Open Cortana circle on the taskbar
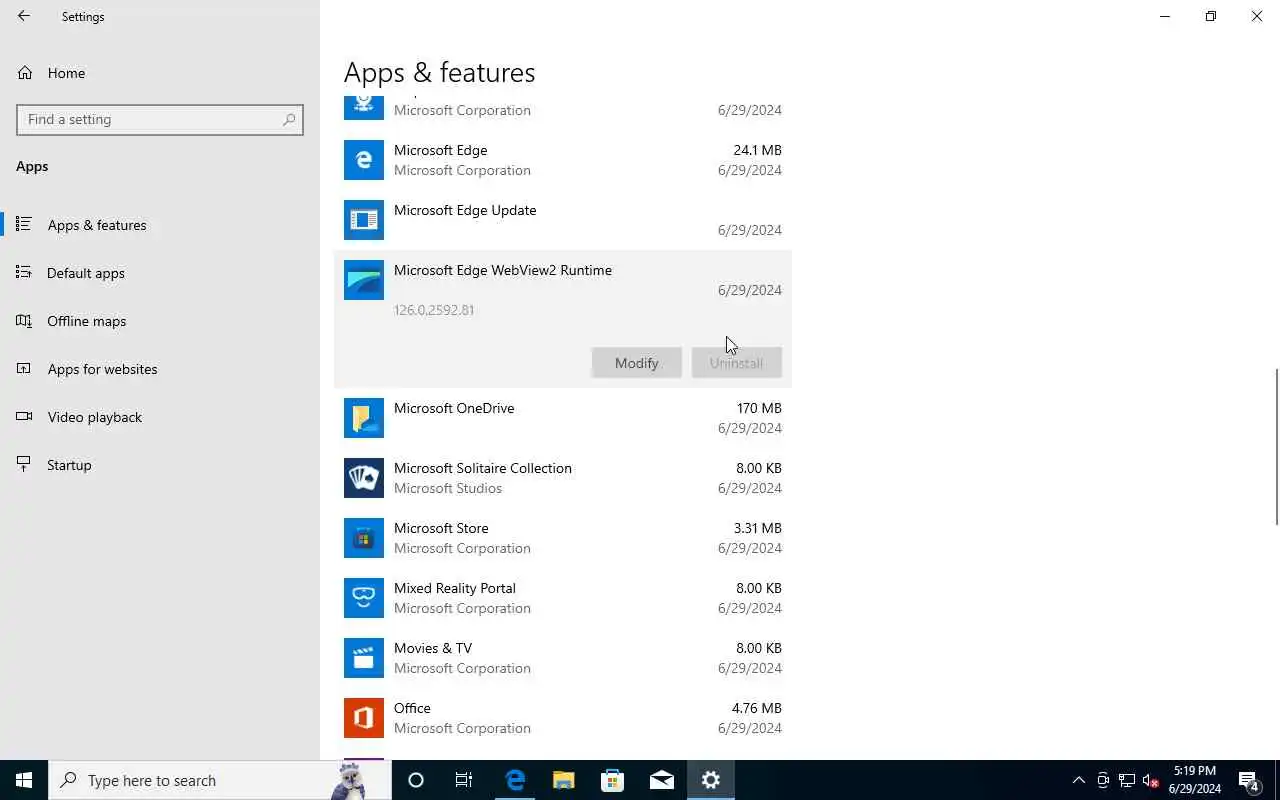Viewport: 1280px width, 800px height. pos(416,780)
